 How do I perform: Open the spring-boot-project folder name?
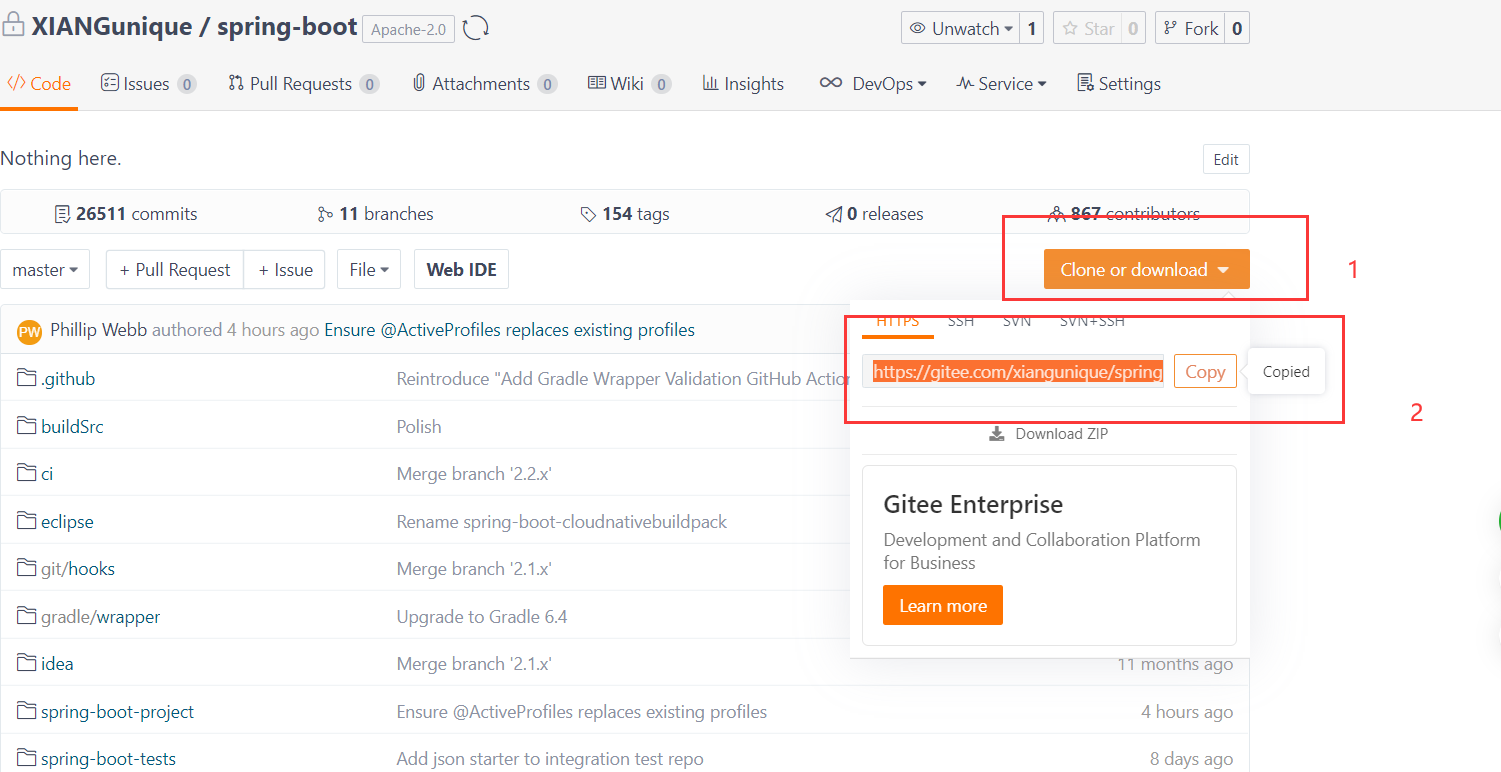[118, 711]
